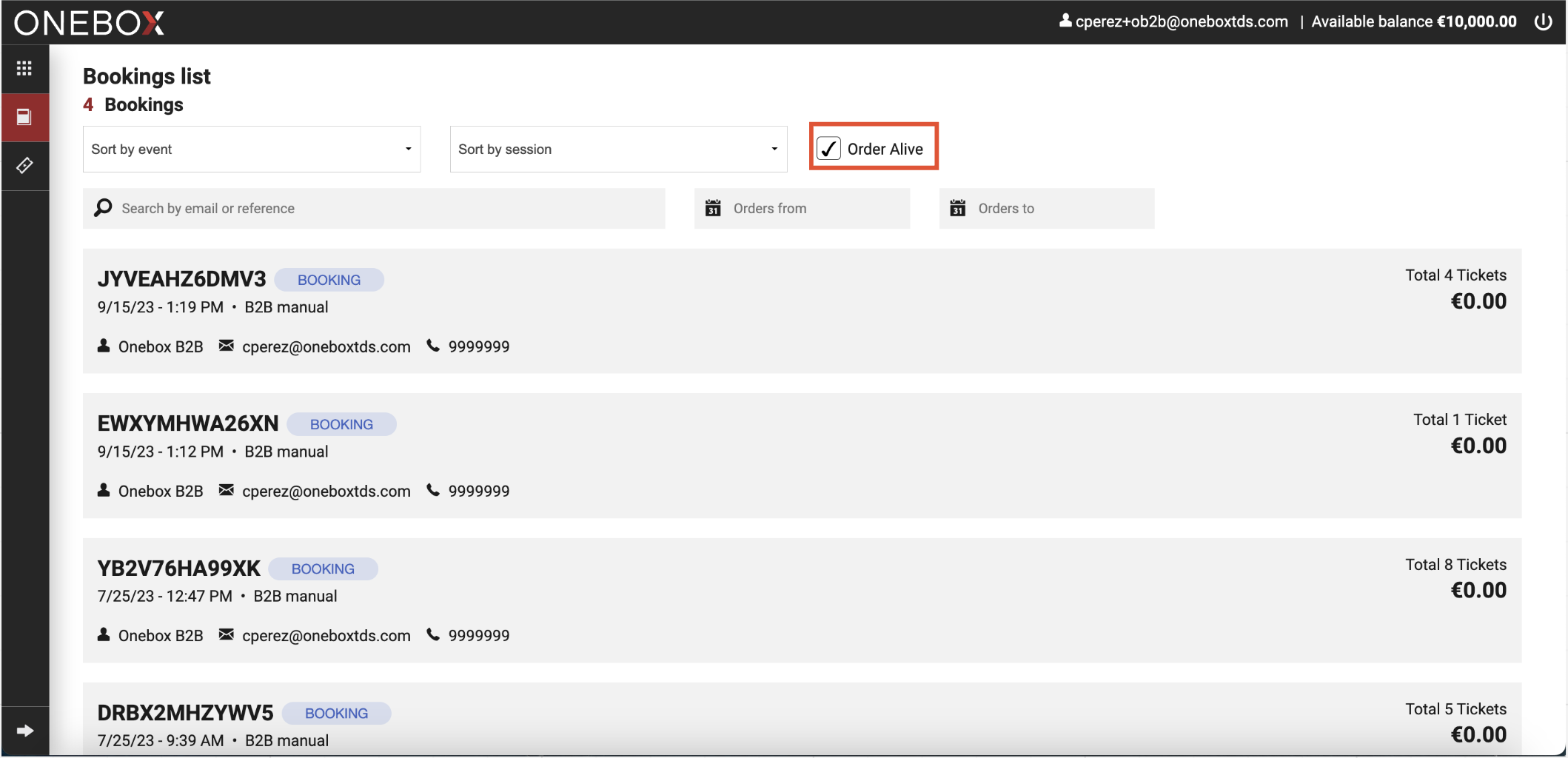This screenshot has width=1568, height=758.
Task: Click the 4 Bookings count
Action: 133,104
